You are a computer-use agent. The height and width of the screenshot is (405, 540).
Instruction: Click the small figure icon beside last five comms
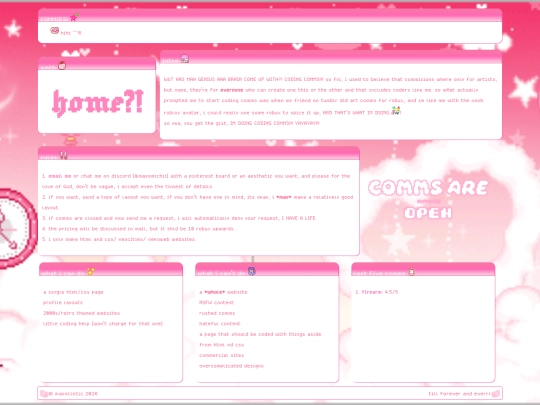point(411,272)
